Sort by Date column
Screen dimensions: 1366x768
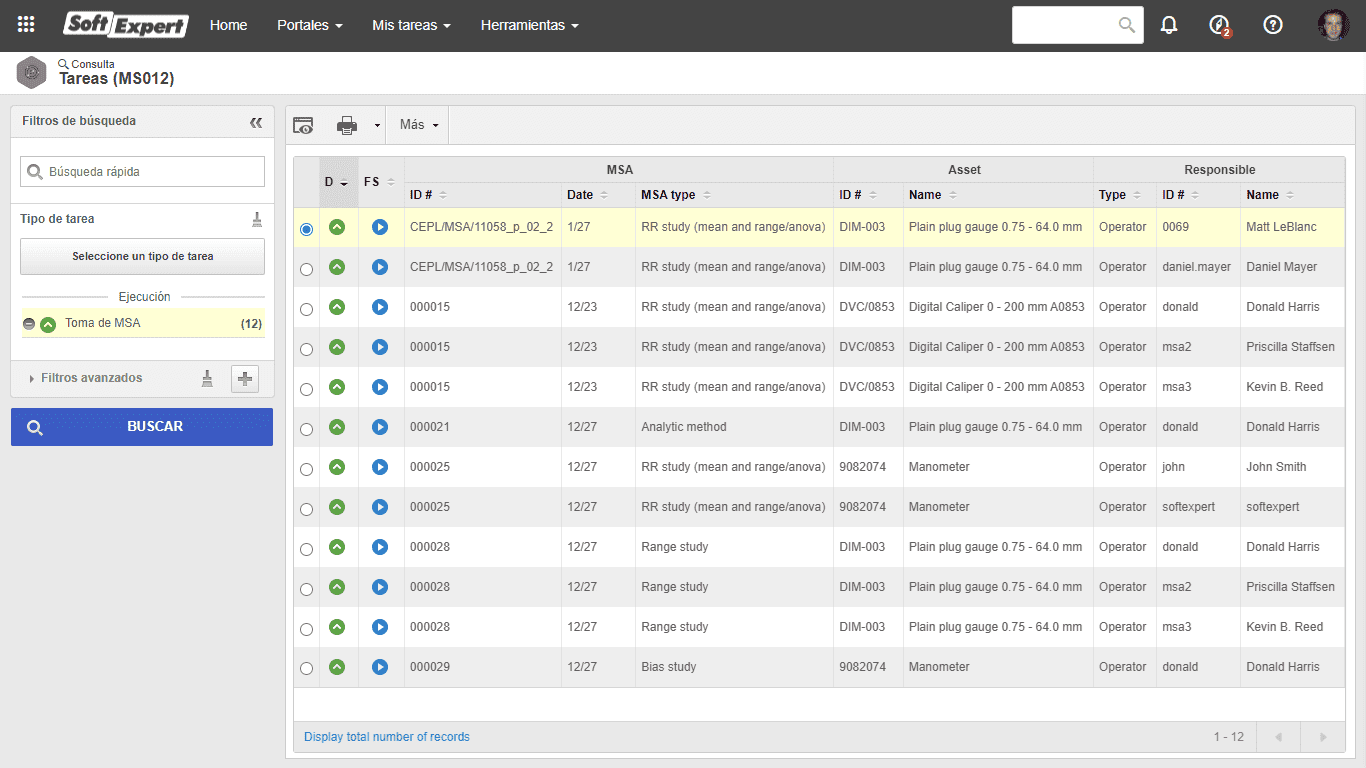click(588, 195)
